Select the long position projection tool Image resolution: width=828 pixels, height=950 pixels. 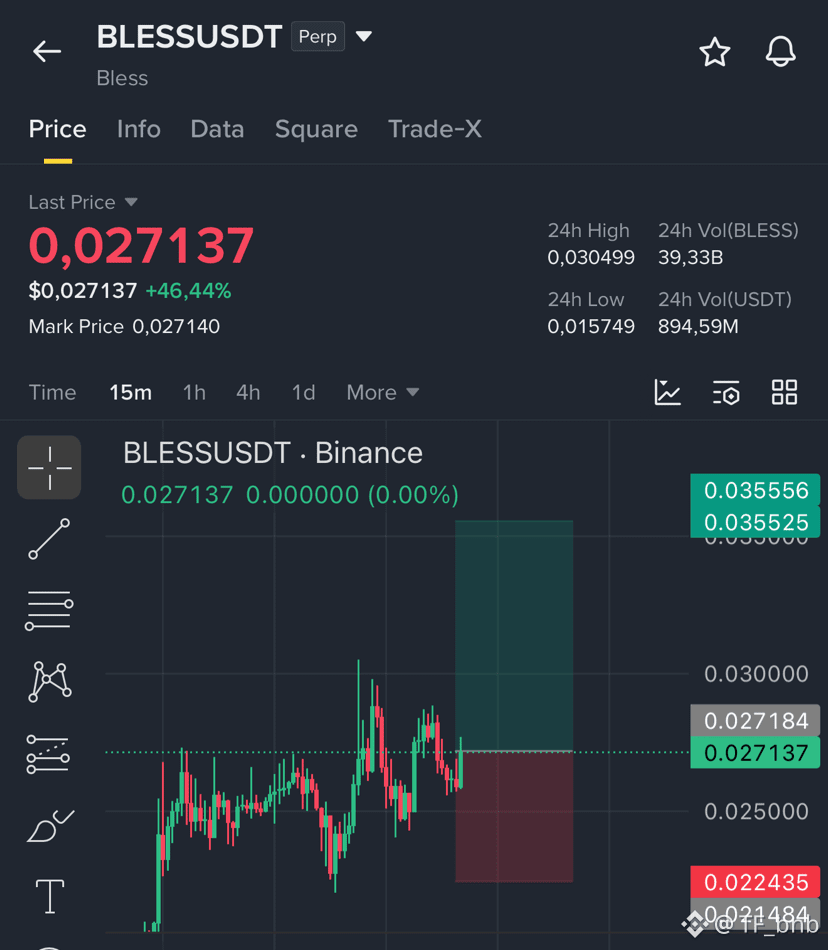pyautogui.click(x=48, y=754)
